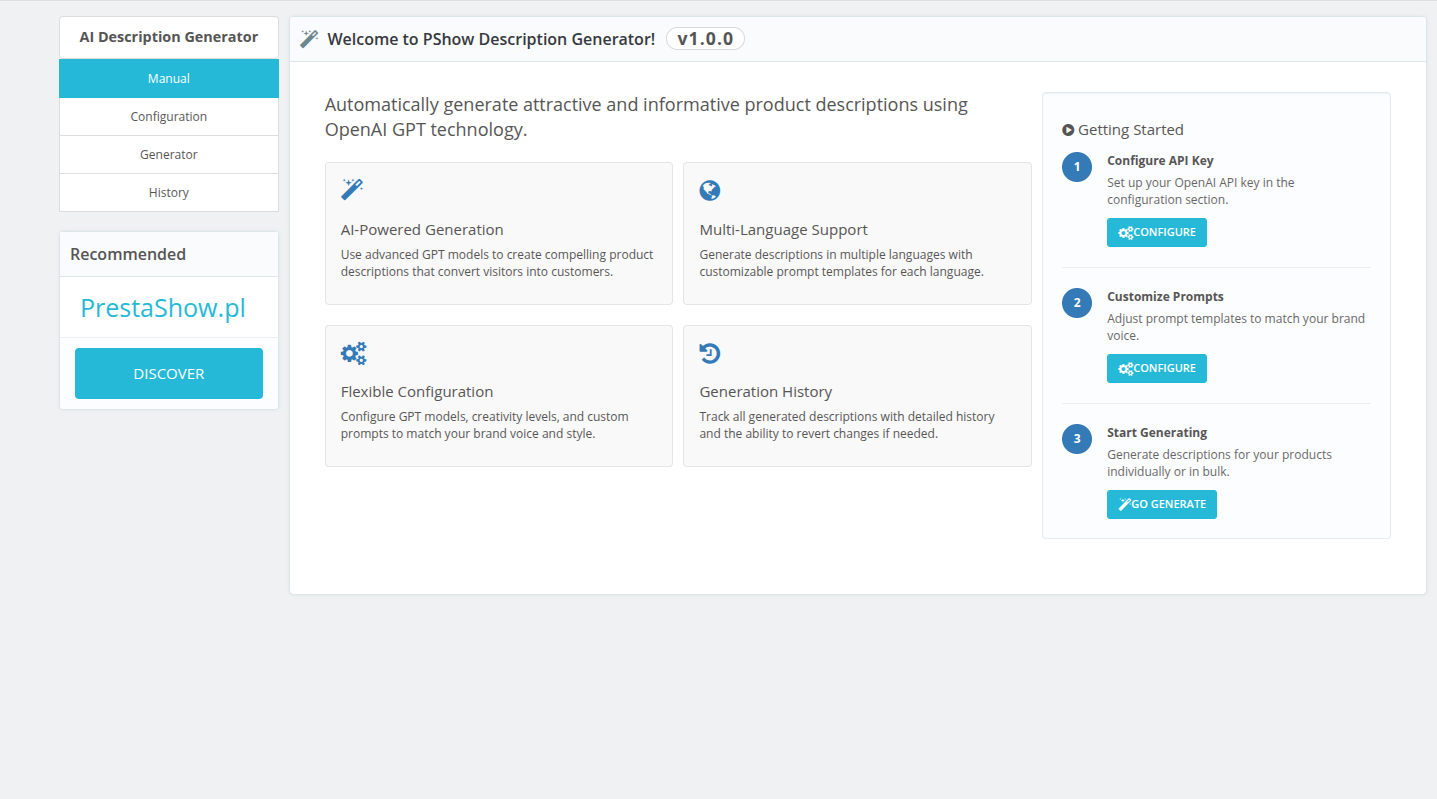Click 'Generate descriptions for your products' text
Viewport: 1437px width, 799px height.
point(1220,463)
